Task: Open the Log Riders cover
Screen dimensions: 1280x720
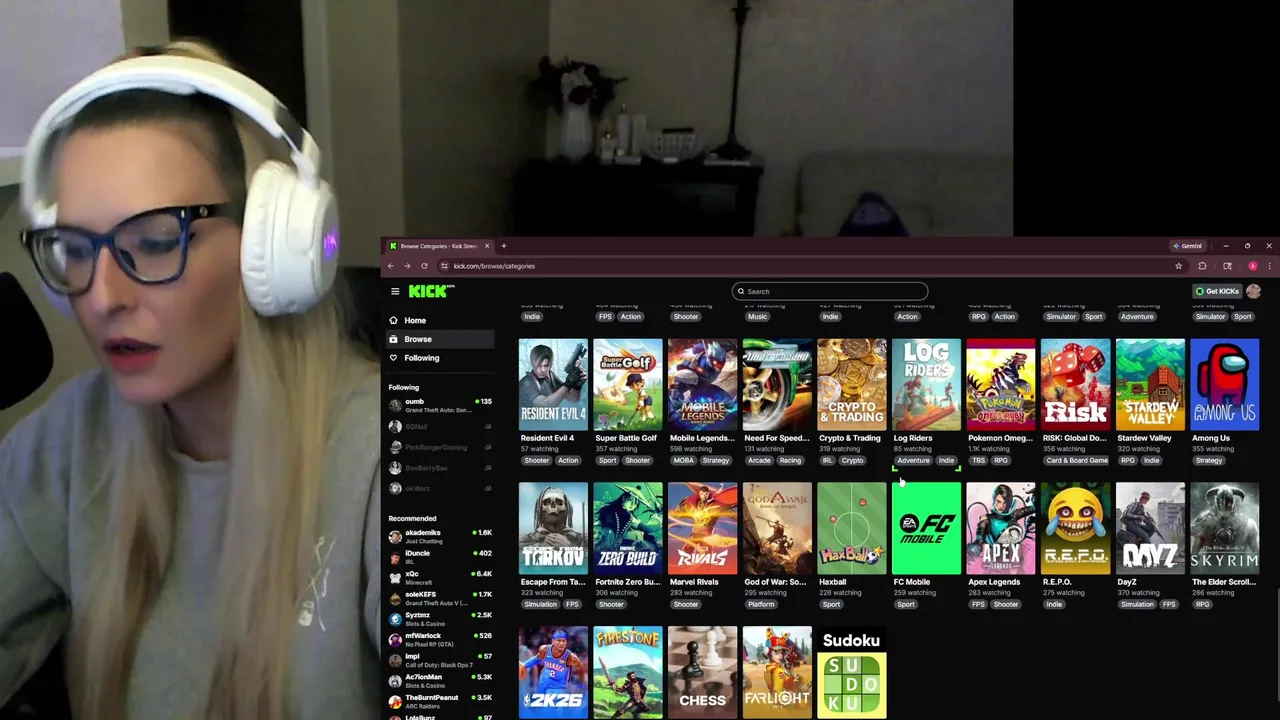Action: [x=926, y=385]
